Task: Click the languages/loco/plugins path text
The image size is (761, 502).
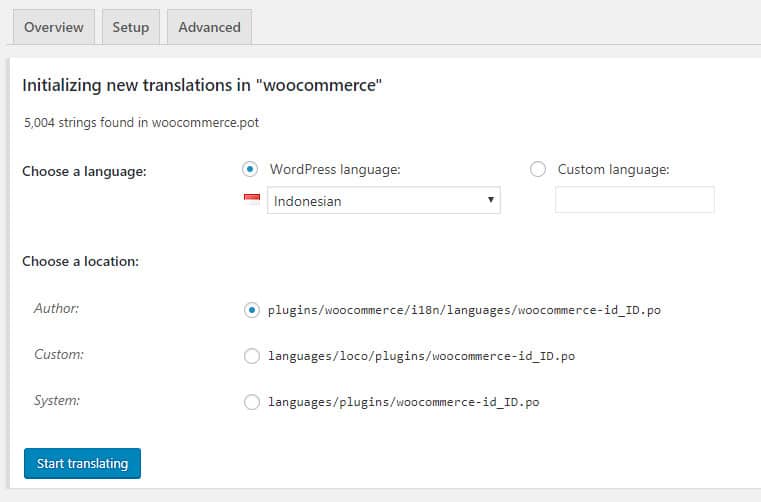Action: [x=421, y=356]
